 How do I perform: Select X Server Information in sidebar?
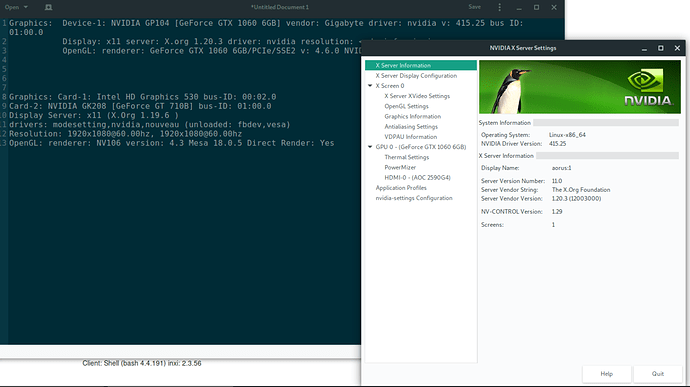[421, 65]
